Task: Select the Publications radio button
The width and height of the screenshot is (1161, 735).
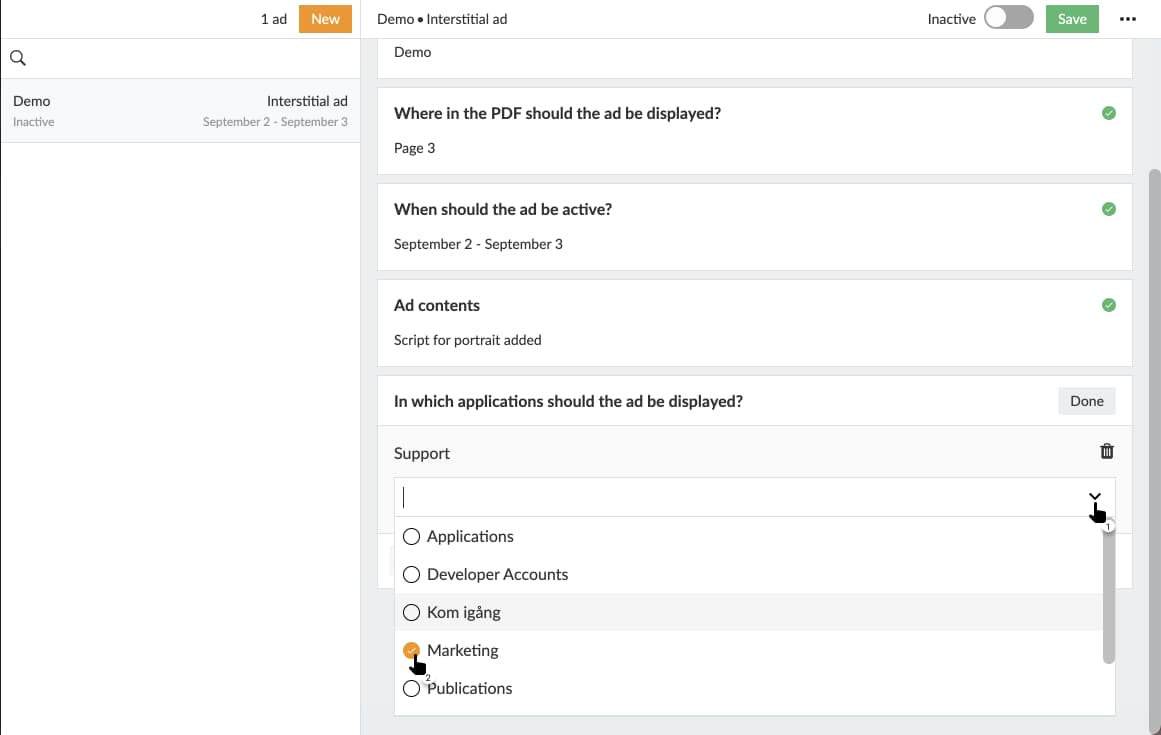Action: click(412, 688)
